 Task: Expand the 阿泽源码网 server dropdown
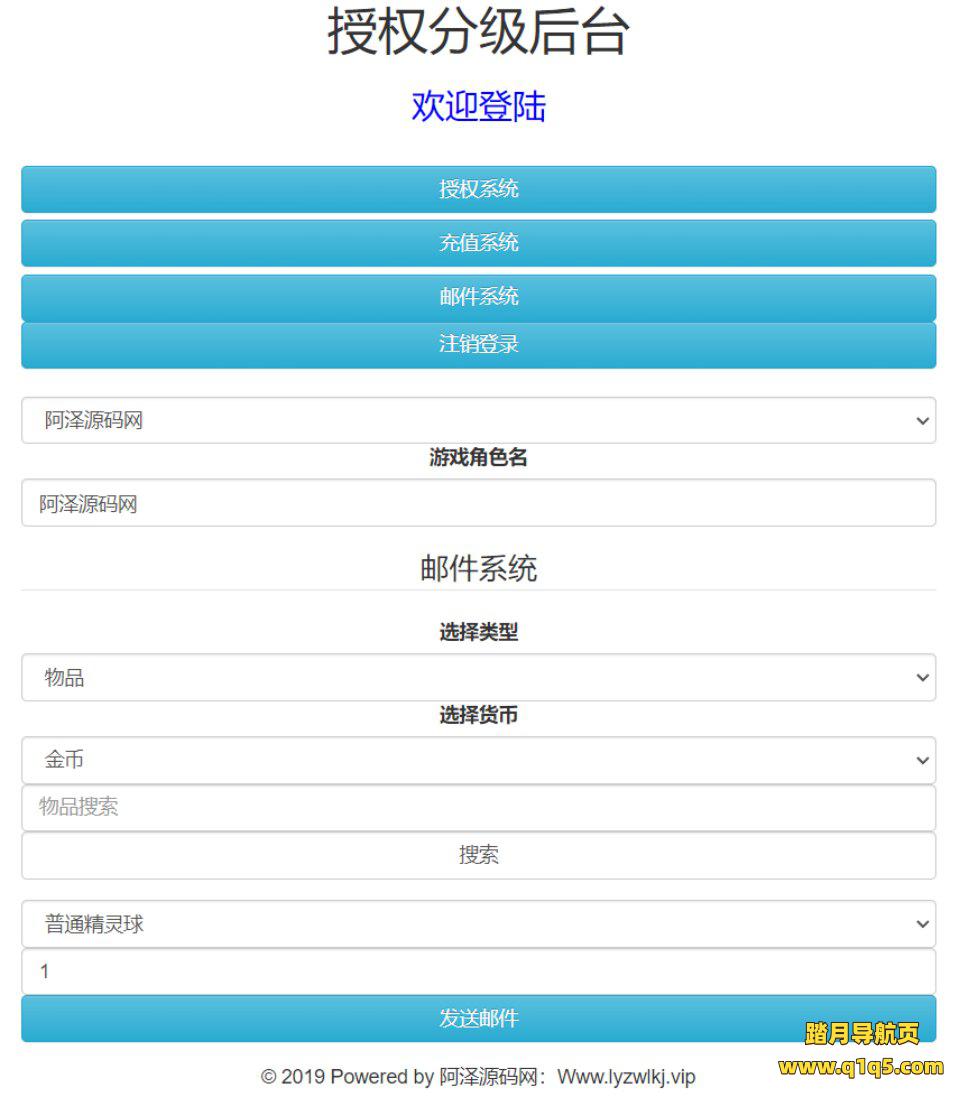[478, 421]
